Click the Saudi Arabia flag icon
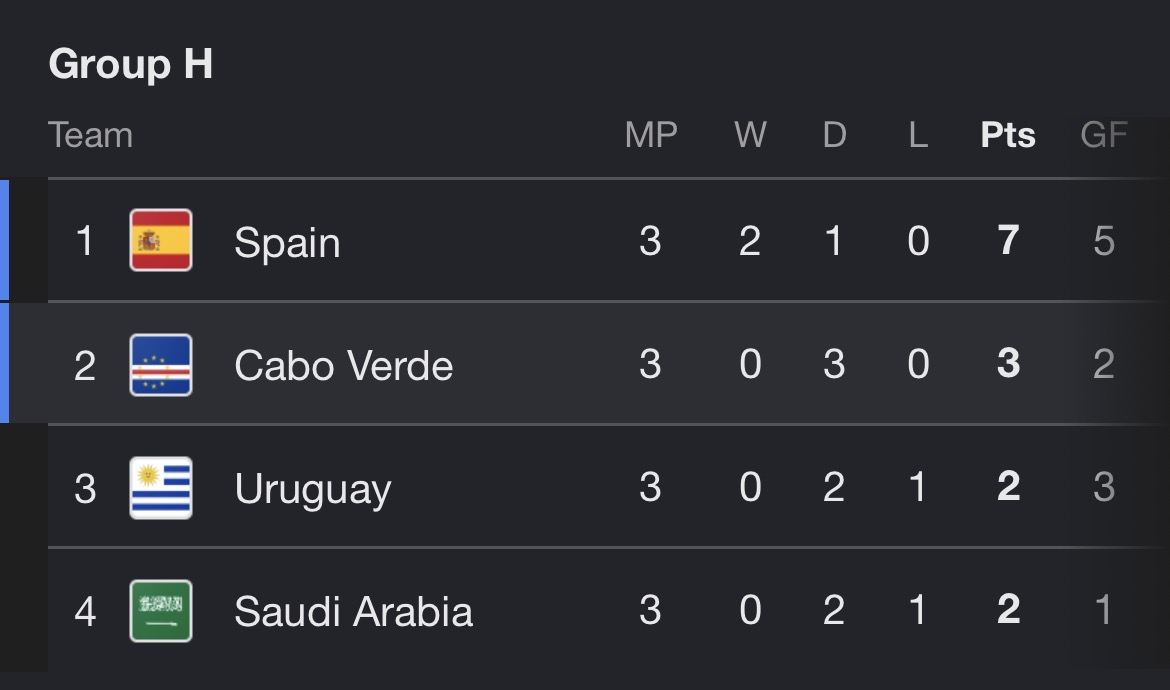 tap(161, 611)
